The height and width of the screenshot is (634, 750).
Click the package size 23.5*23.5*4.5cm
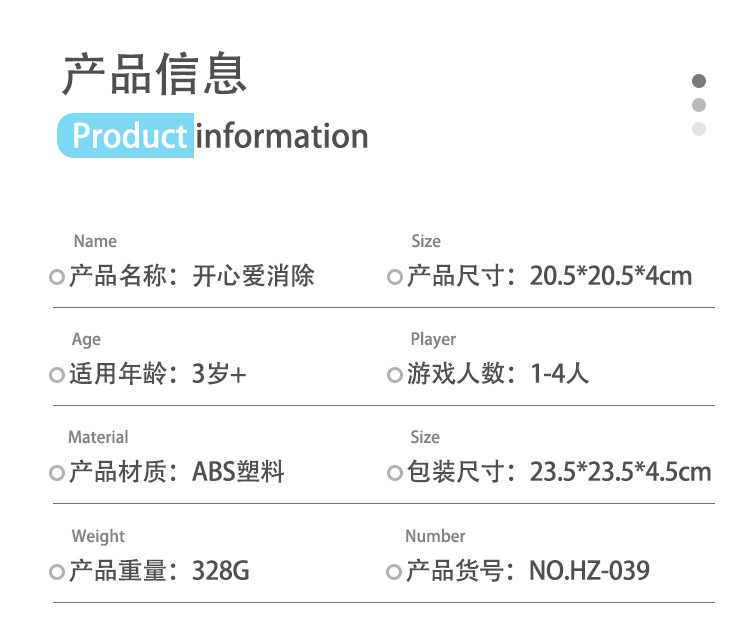tap(620, 472)
